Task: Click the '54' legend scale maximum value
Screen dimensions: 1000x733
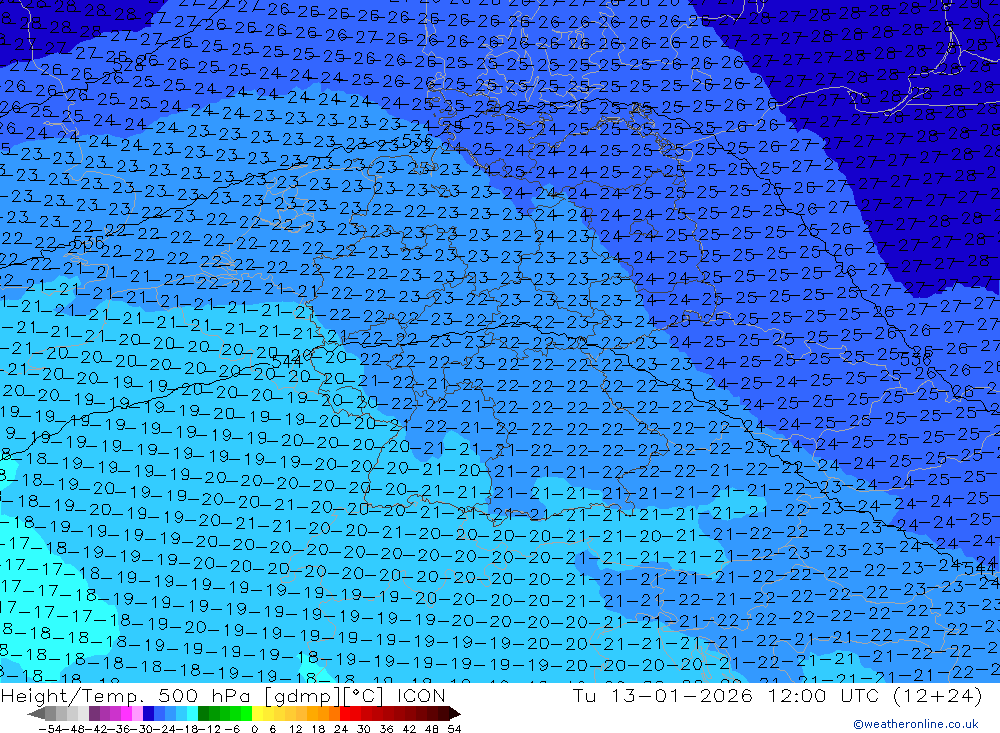Action: (x=454, y=729)
